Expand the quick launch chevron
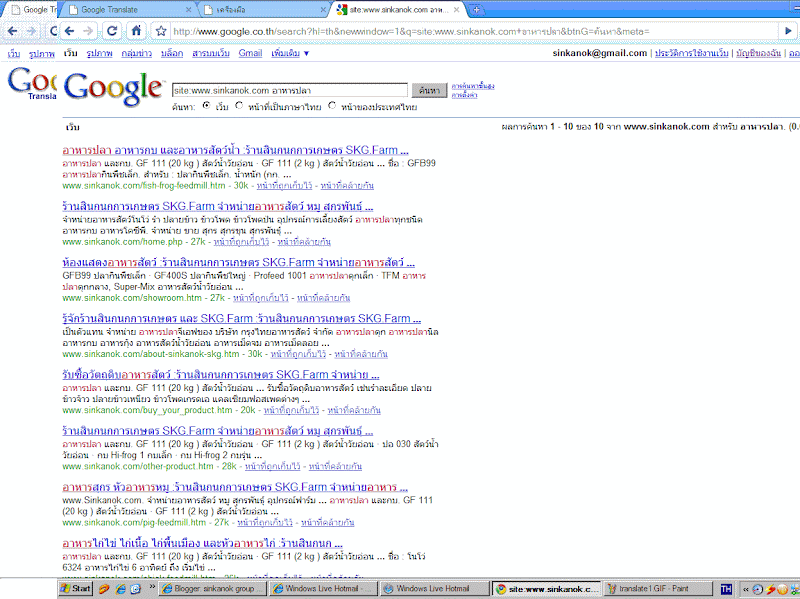This screenshot has height=599, width=800. 152,587
